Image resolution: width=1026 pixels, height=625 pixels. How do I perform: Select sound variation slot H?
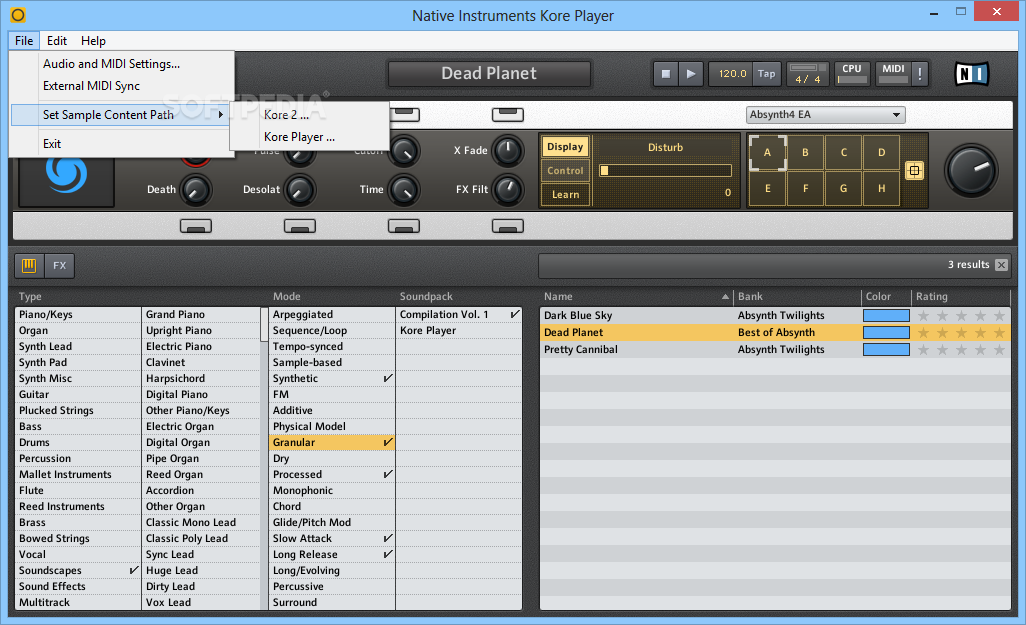tap(881, 188)
